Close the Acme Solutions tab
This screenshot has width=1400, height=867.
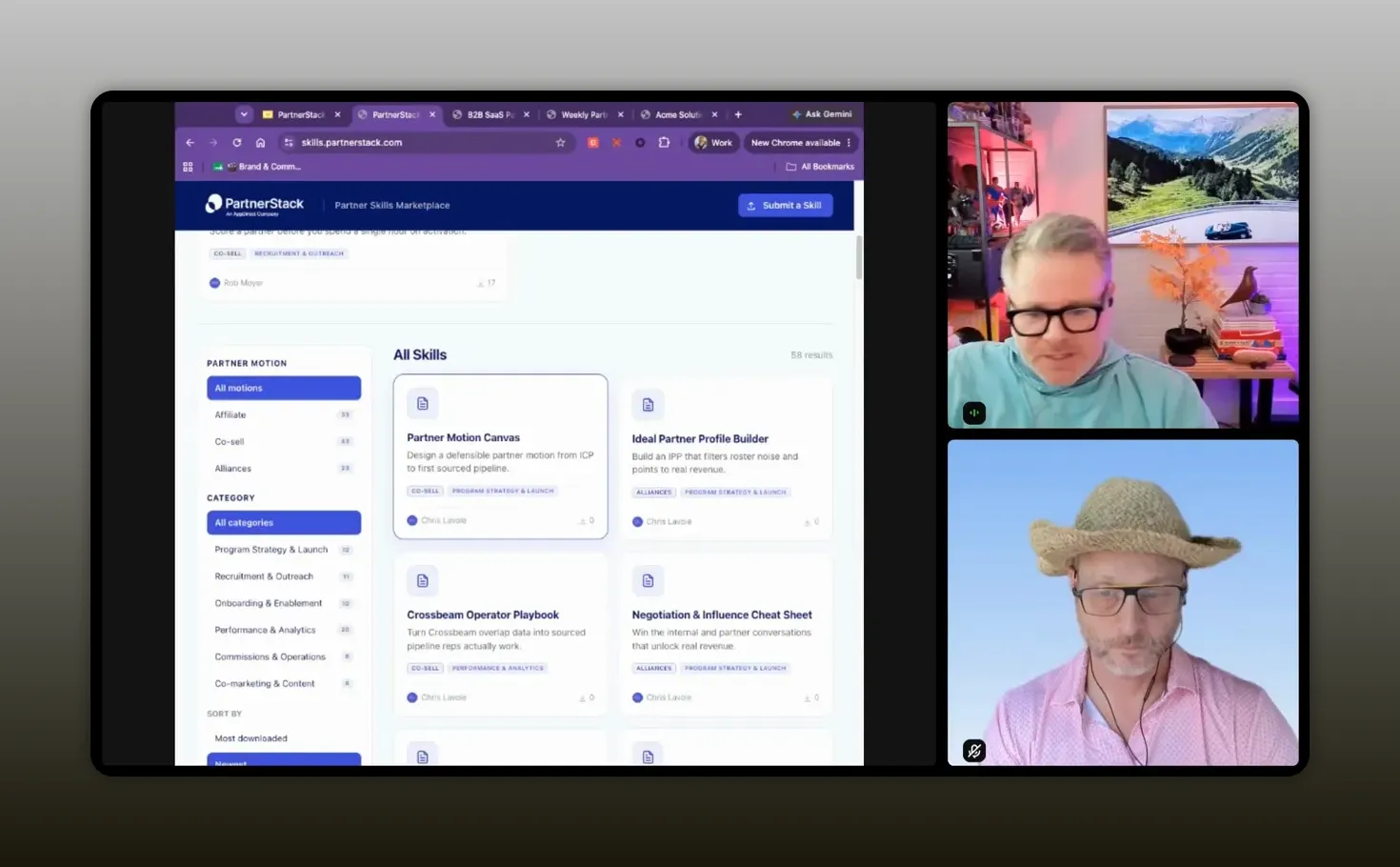point(714,114)
